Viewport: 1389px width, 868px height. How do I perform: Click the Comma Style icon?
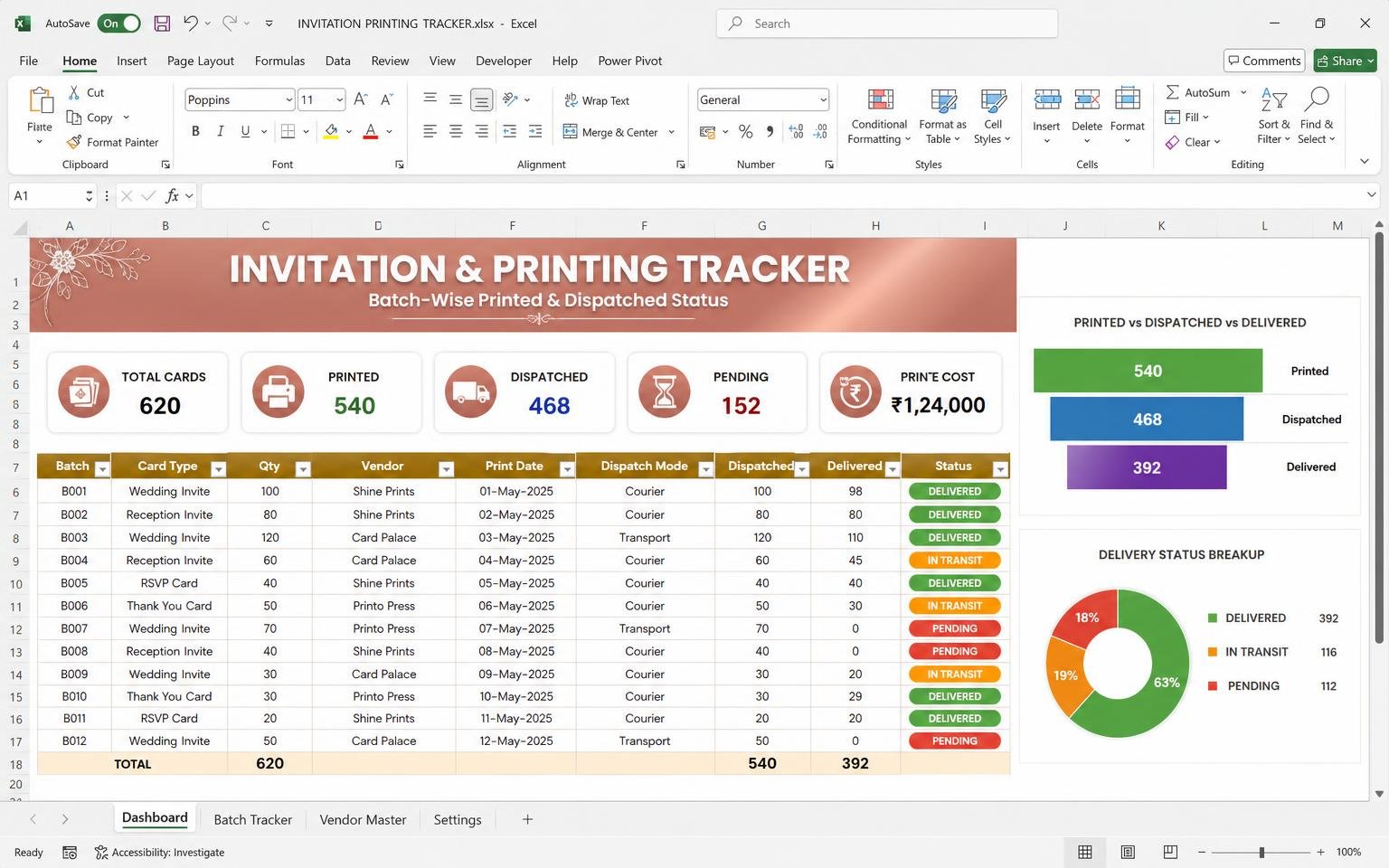coord(770,132)
